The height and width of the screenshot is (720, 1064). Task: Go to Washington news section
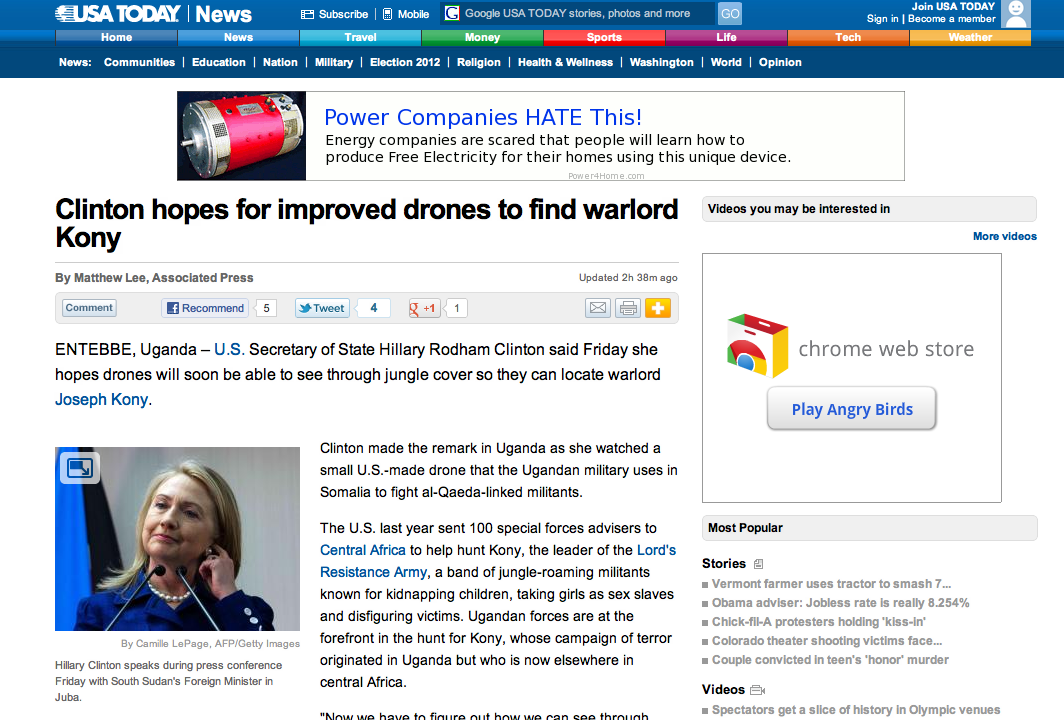pos(662,62)
